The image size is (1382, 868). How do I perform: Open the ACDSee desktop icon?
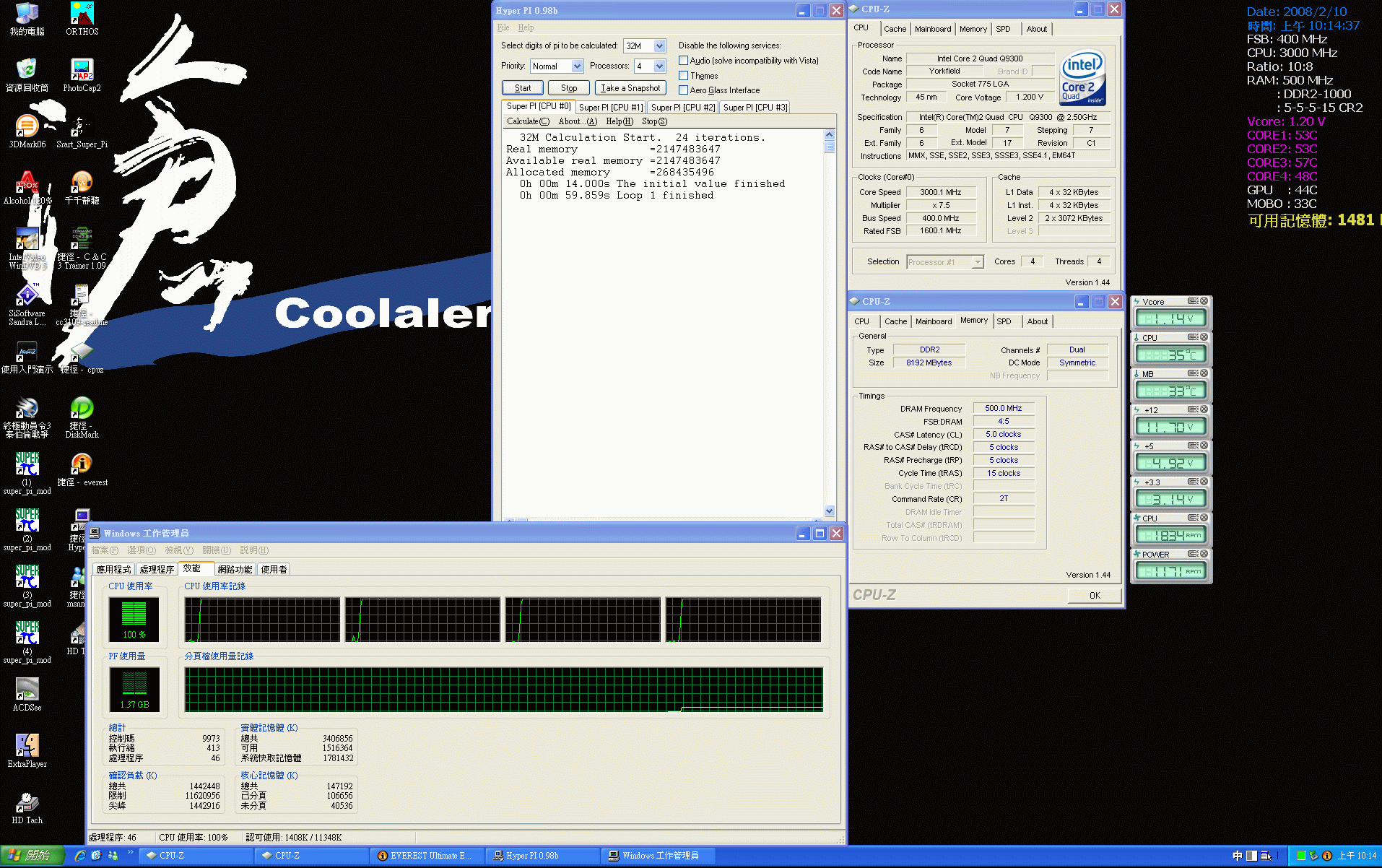click(x=27, y=690)
